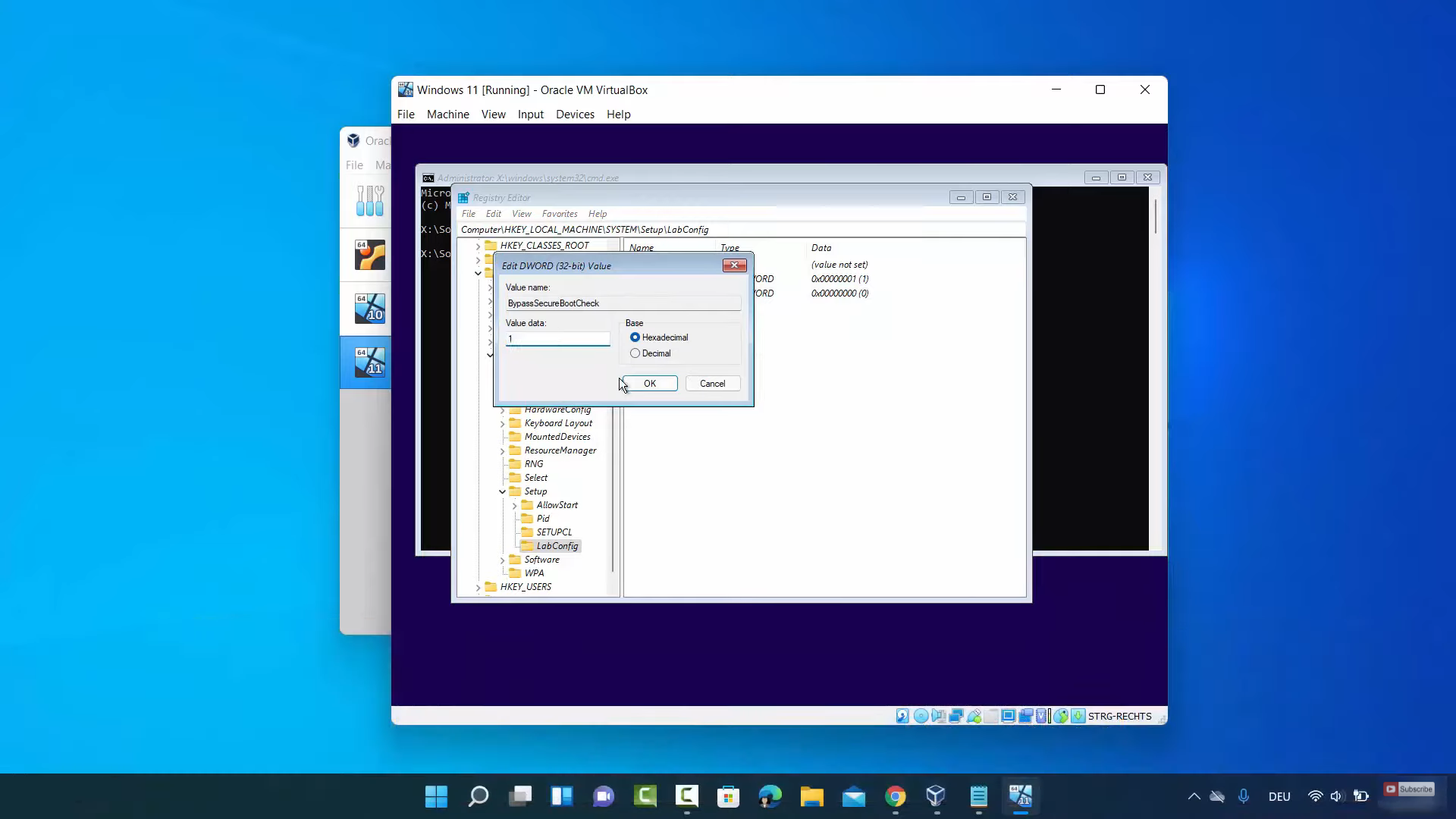Select the Decimal base option
The width and height of the screenshot is (1456, 819).
click(x=635, y=353)
